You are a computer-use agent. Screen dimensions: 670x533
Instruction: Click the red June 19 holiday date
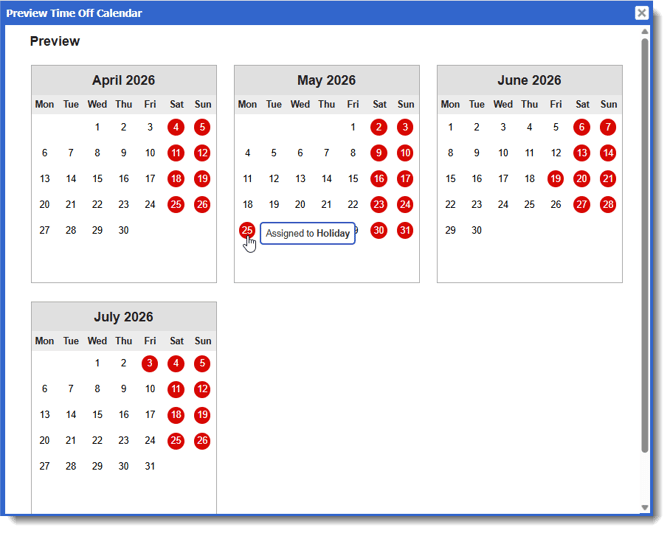(556, 179)
